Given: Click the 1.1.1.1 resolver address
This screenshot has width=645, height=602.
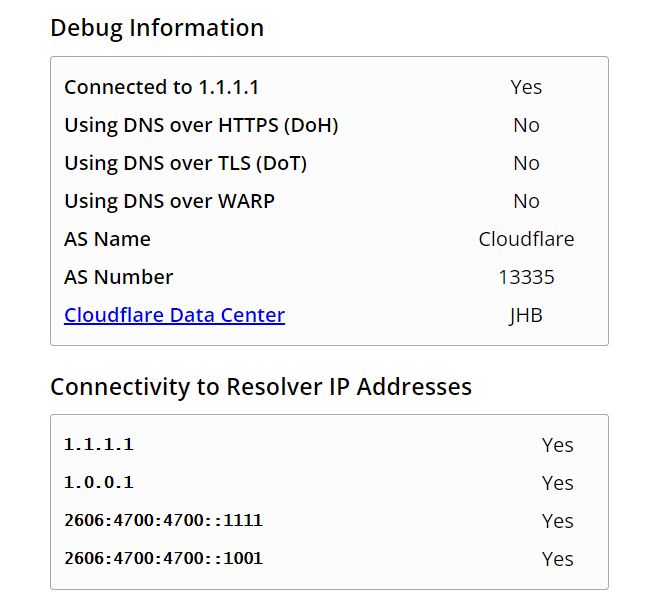Looking at the screenshot, I should tap(99, 444).
